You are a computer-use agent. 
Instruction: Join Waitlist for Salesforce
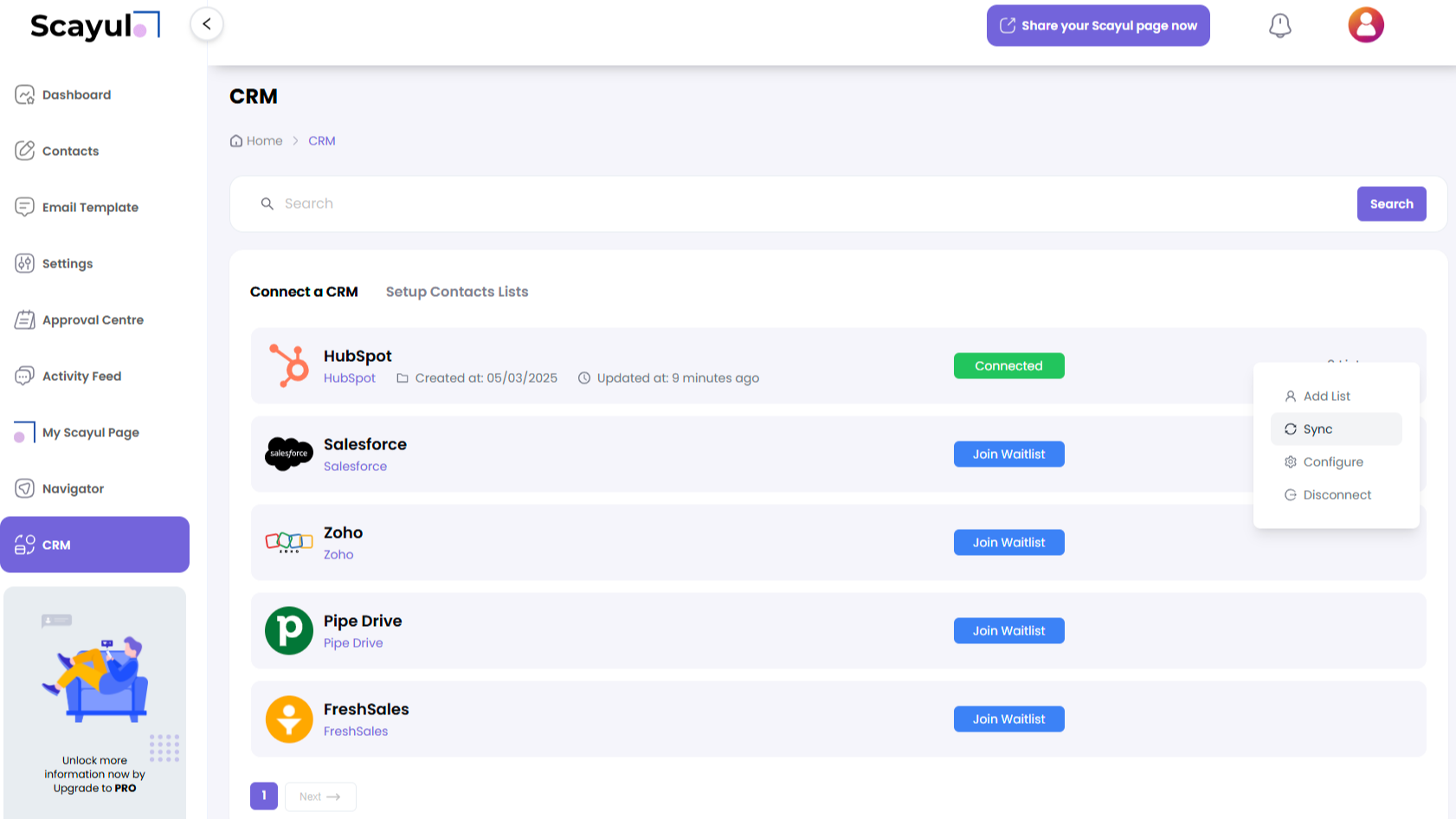click(x=1008, y=455)
